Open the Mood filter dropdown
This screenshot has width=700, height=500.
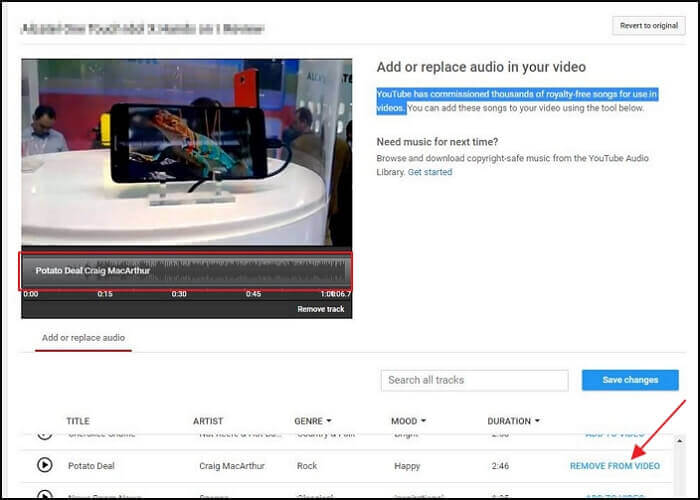[408, 421]
